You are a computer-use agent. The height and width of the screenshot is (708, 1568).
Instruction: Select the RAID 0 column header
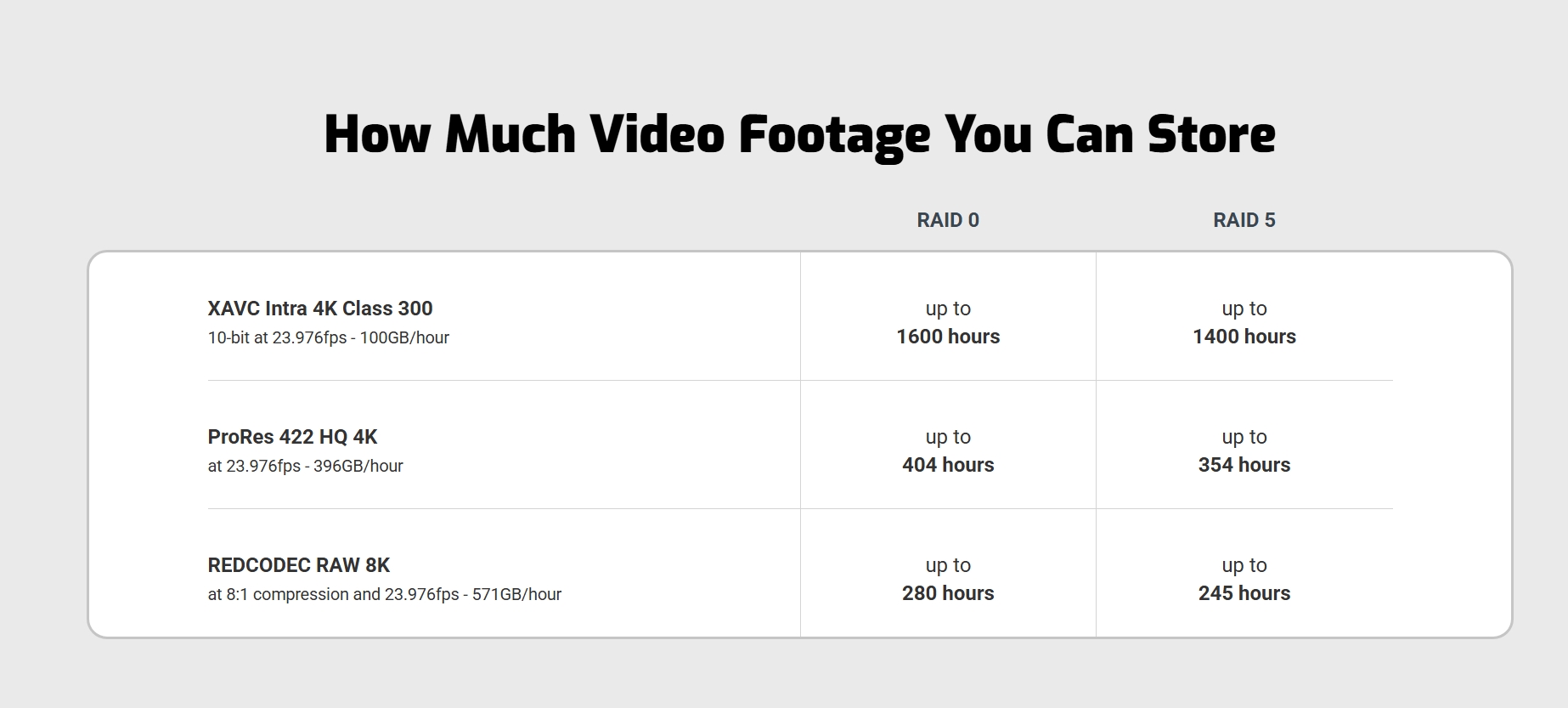point(948,220)
